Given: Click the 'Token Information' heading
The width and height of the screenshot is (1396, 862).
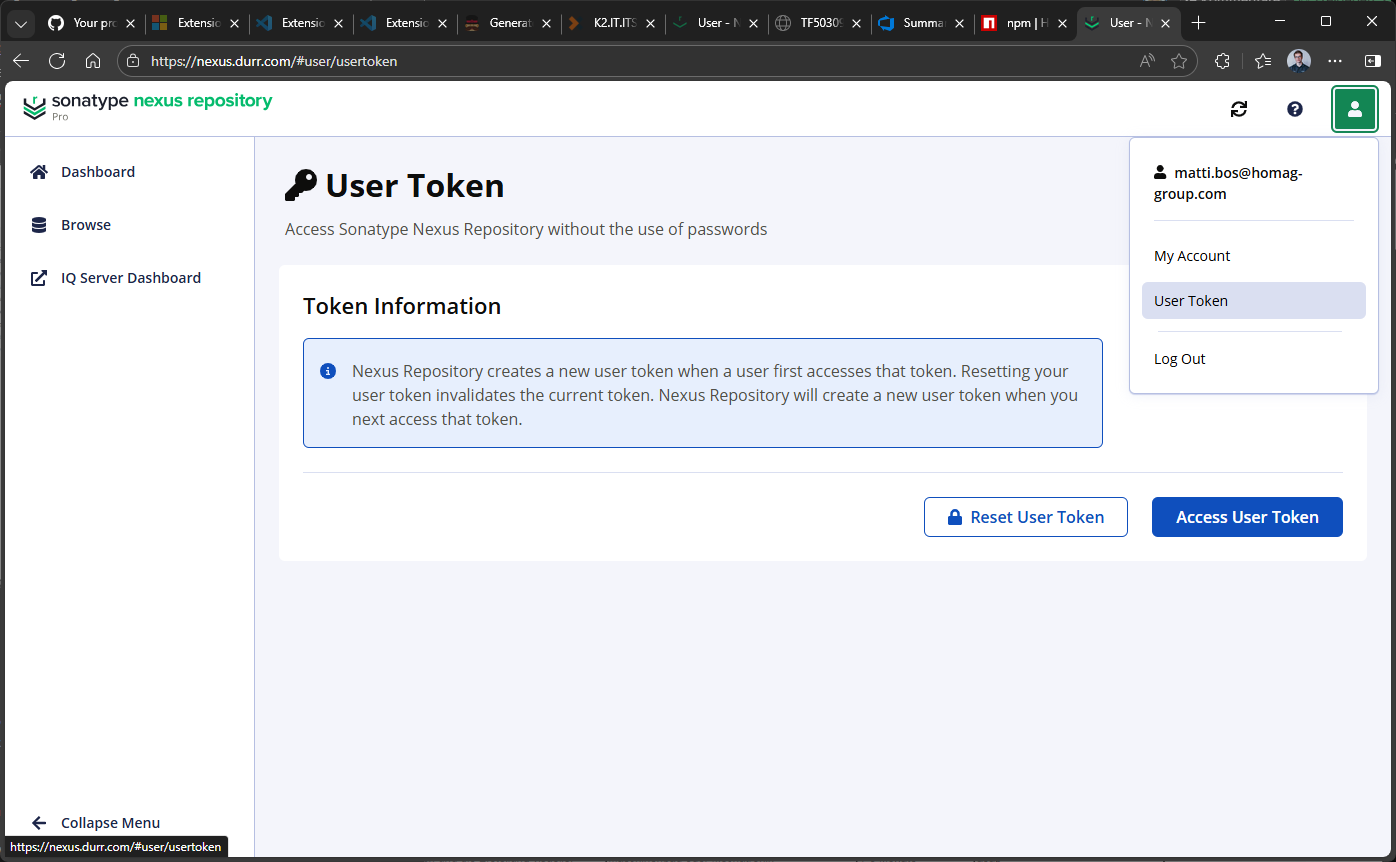Looking at the screenshot, I should pos(402,306).
